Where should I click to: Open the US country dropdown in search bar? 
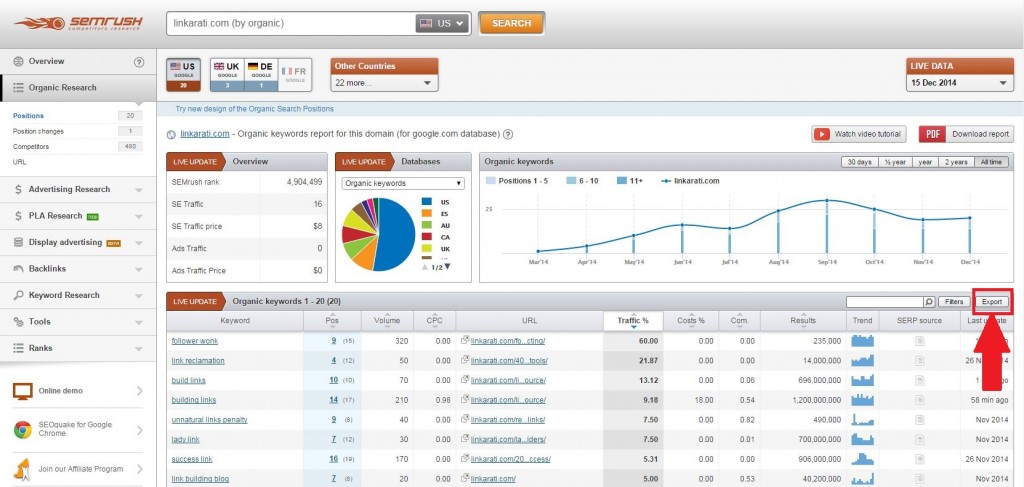coord(442,23)
